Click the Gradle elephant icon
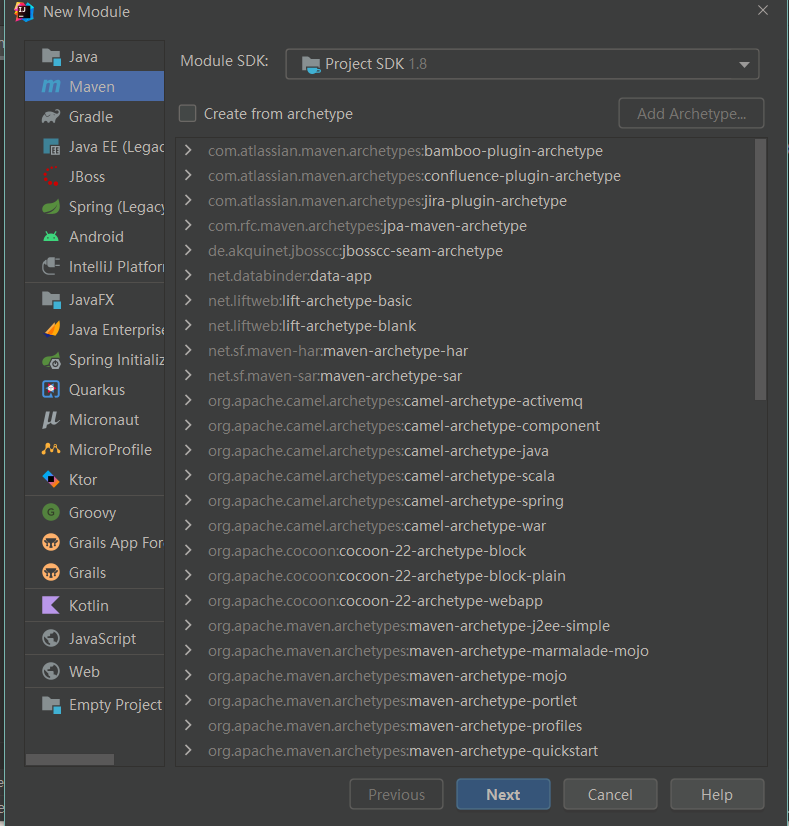789x826 pixels. click(51, 116)
